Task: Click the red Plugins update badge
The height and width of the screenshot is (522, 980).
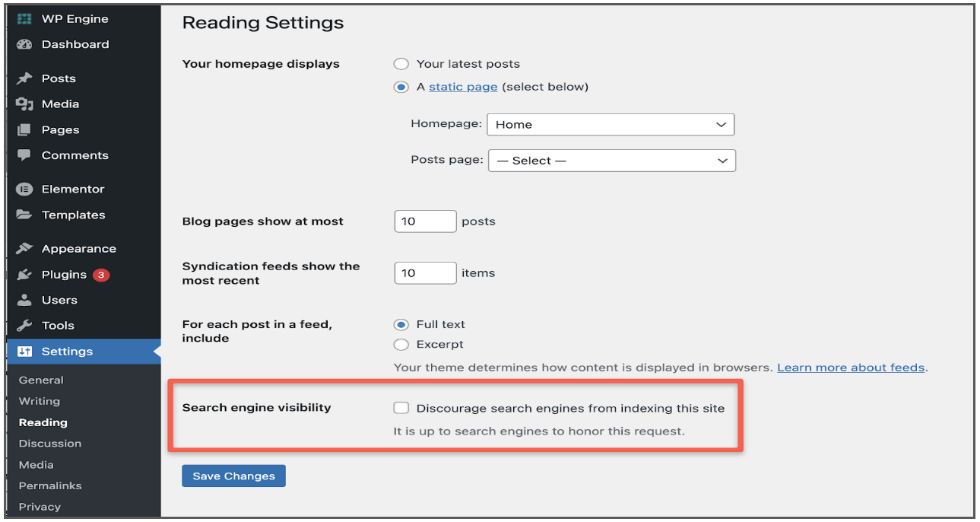Action: point(101,275)
